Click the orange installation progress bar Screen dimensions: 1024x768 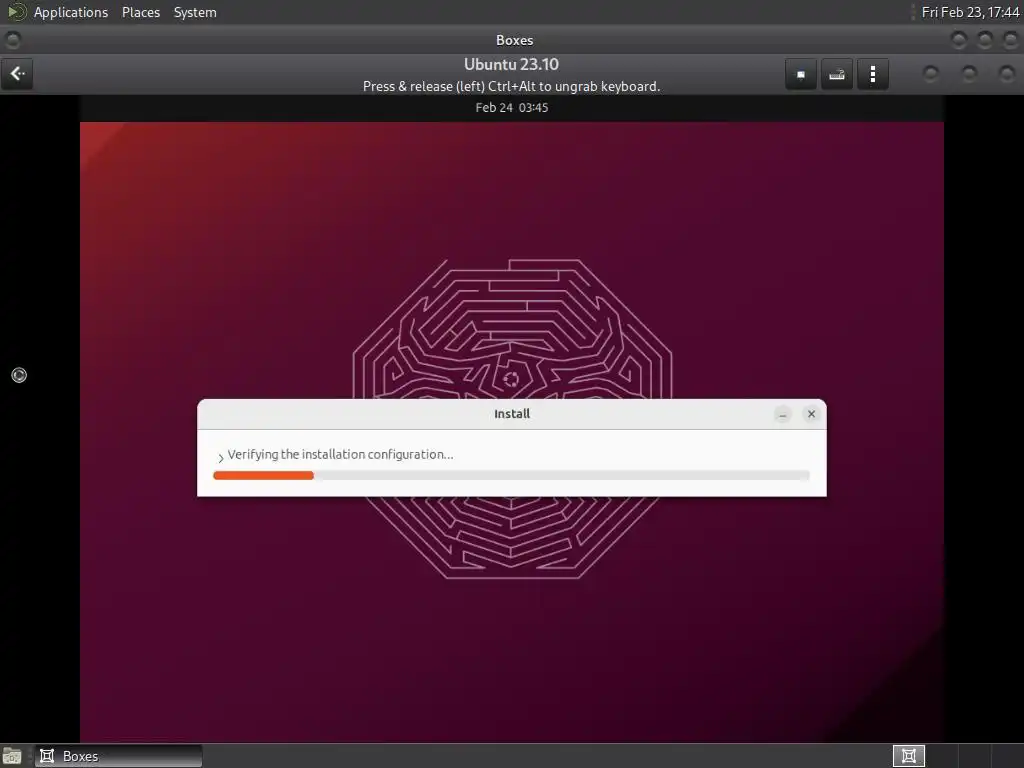511,475
